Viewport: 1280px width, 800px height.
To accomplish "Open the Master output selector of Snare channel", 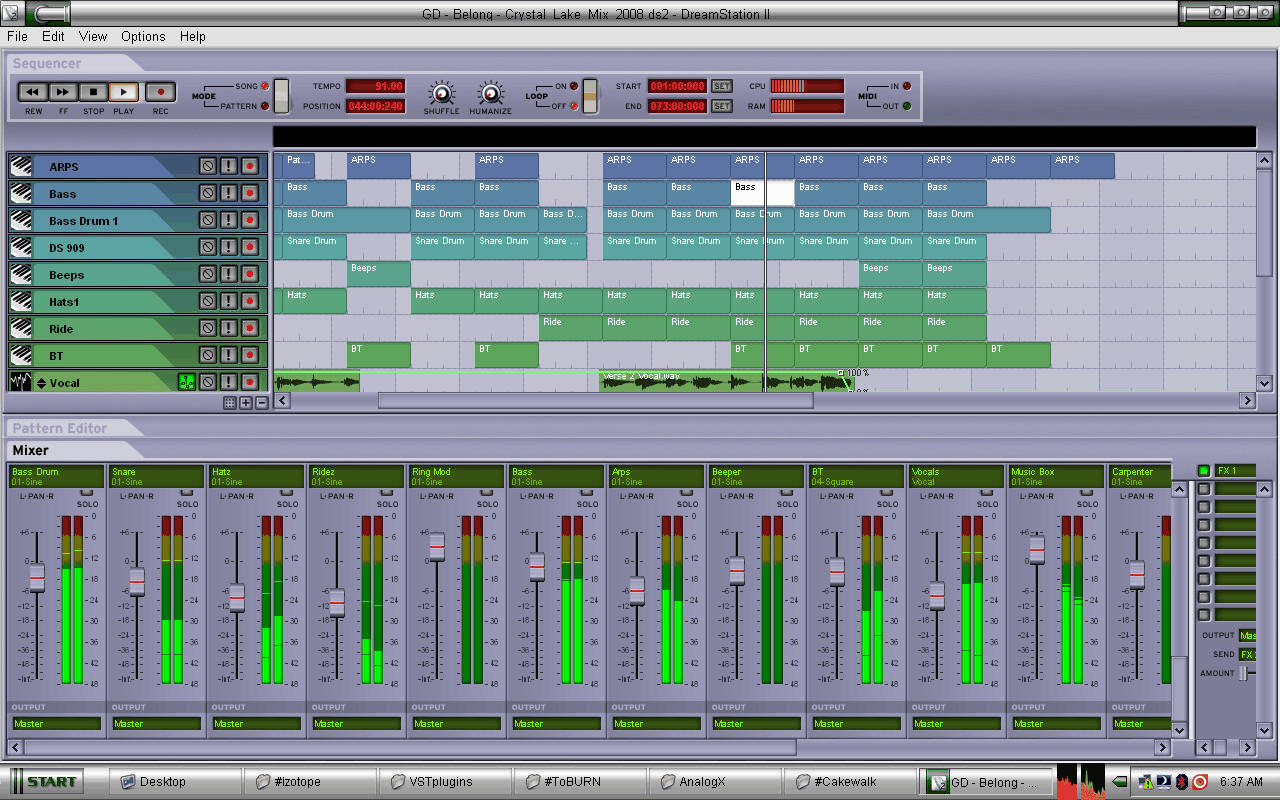I will [x=157, y=723].
